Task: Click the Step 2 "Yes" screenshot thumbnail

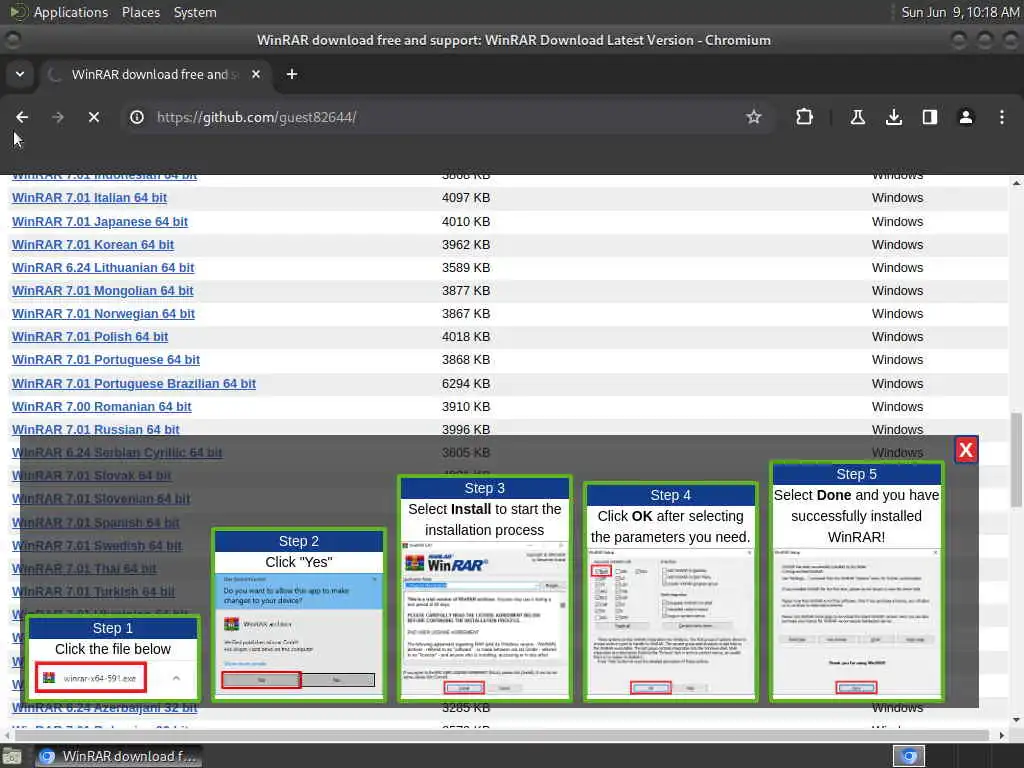Action: 298,637
